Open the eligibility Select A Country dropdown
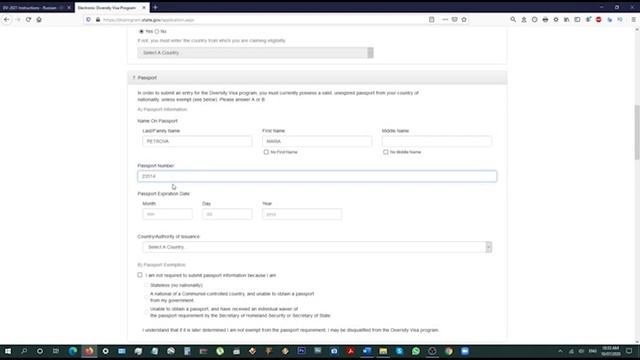640x360 pixels. pos(256,53)
